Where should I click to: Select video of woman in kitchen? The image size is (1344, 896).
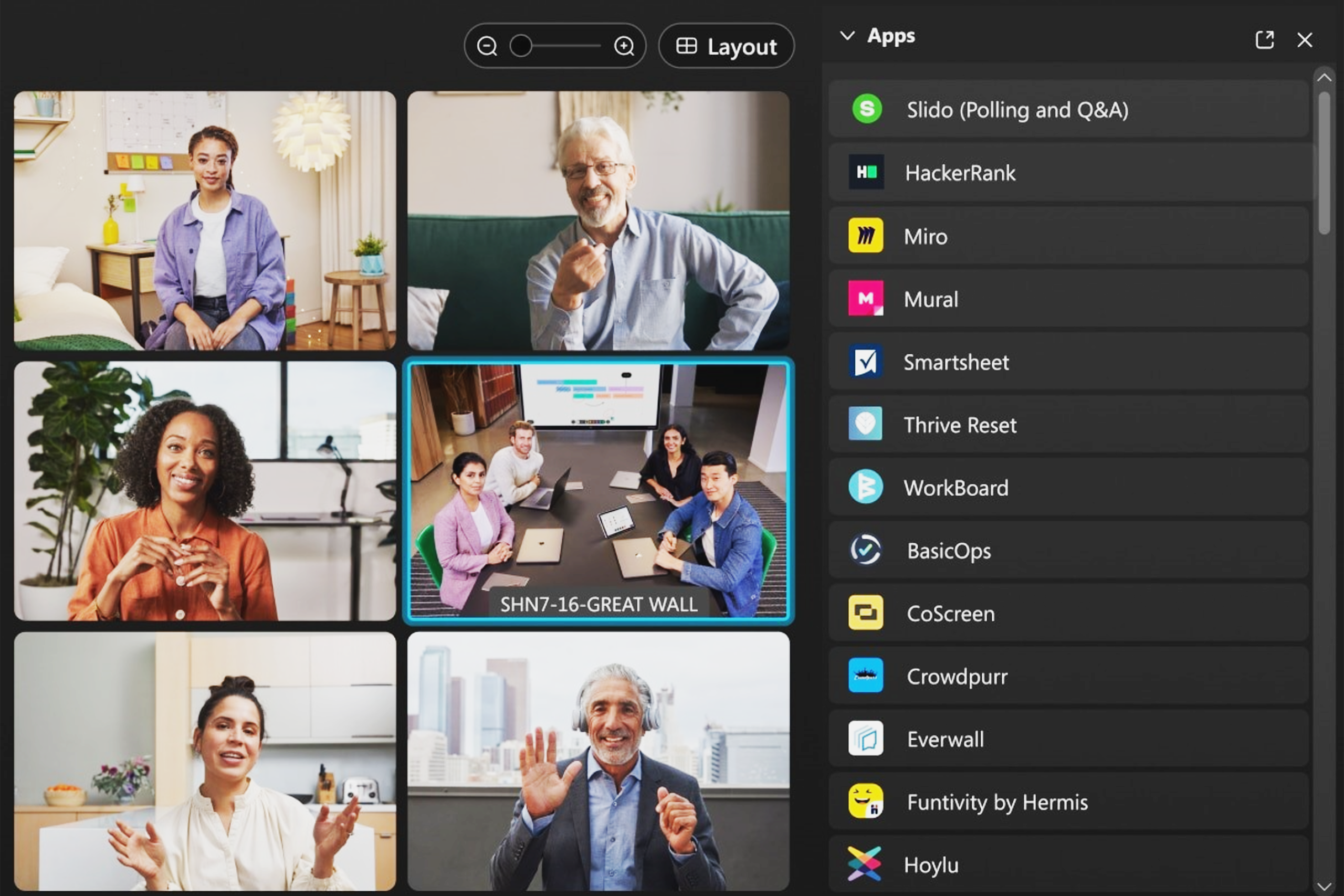pyautogui.click(x=205, y=761)
